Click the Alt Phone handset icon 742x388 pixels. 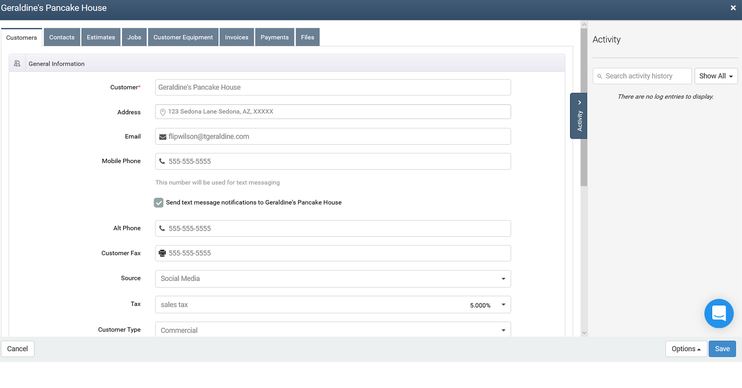point(162,229)
